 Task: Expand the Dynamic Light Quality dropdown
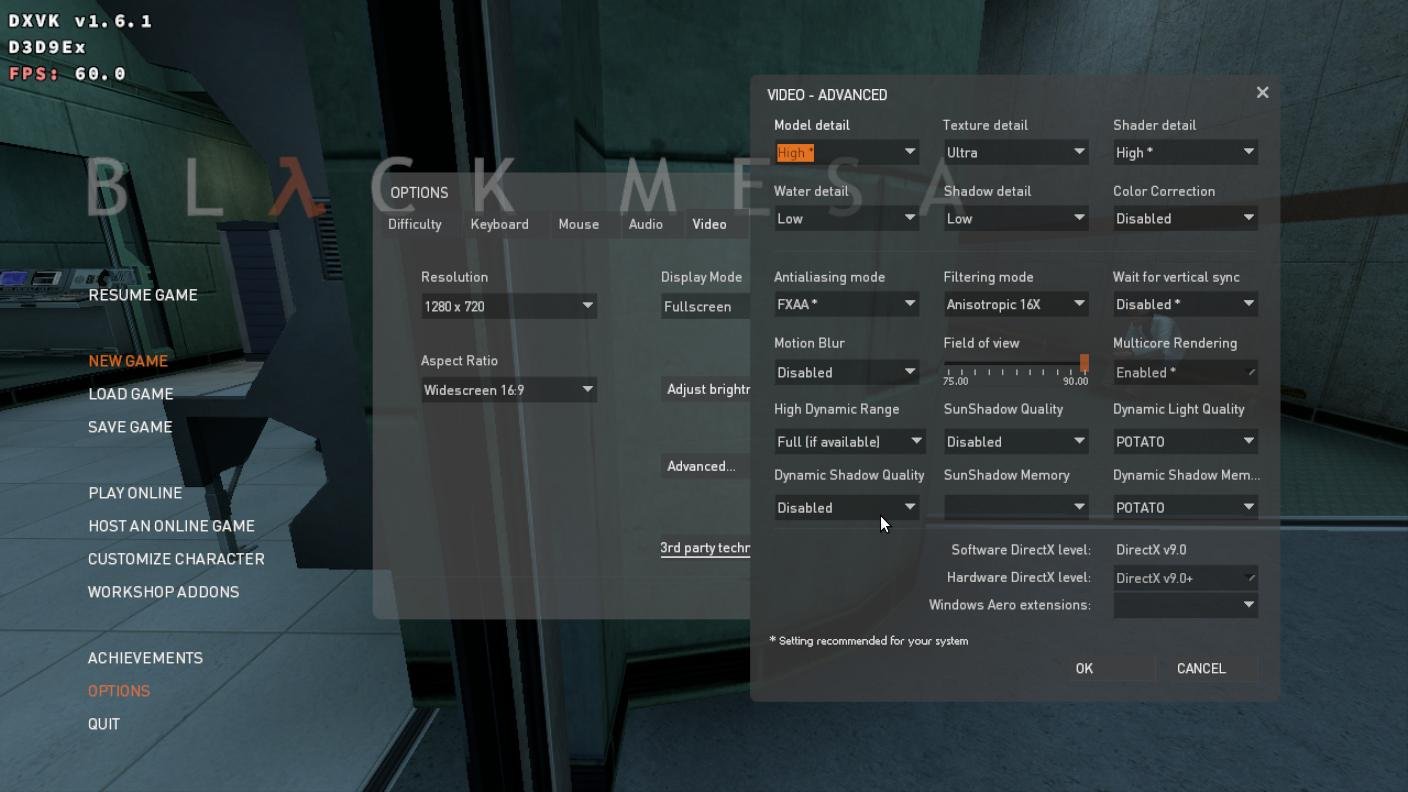1184,441
